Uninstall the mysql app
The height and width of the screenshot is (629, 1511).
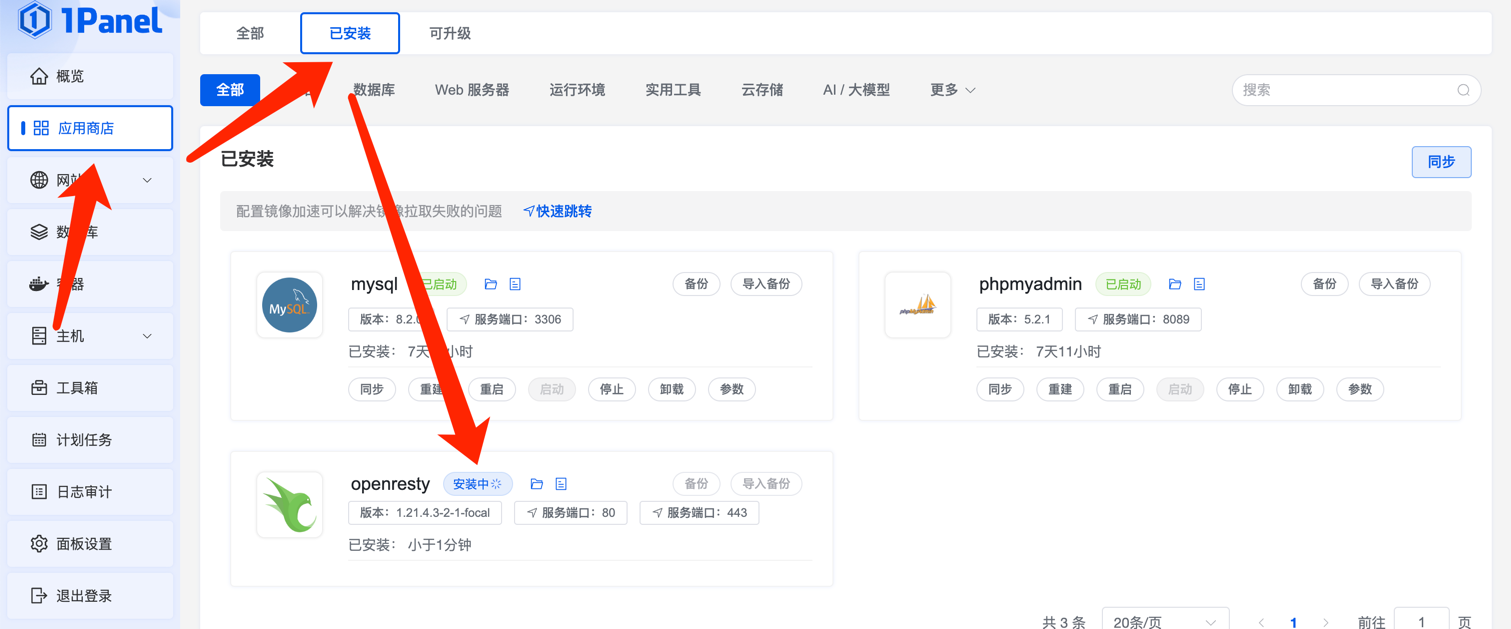671,390
